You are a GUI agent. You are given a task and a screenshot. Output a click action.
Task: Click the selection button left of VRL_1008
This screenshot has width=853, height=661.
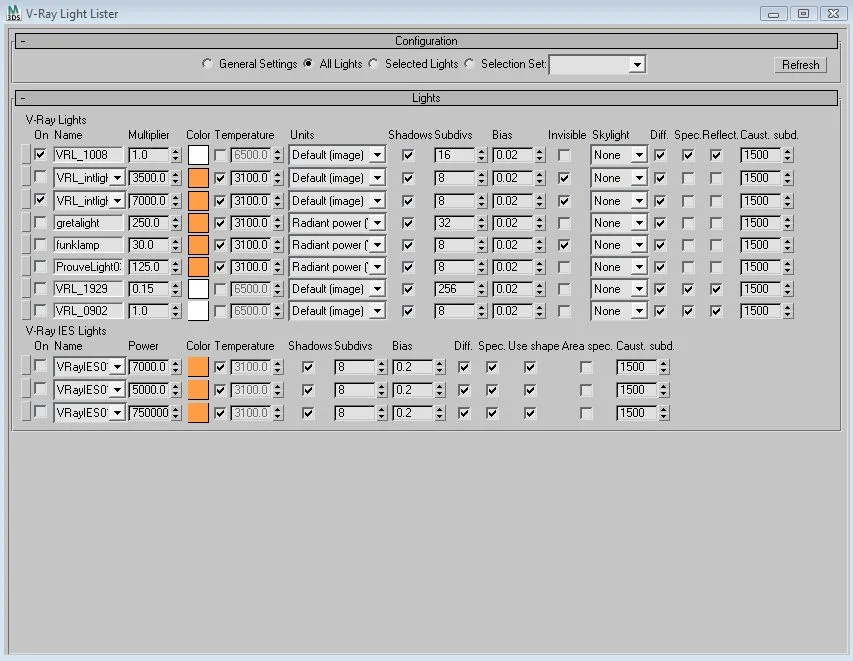point(26,155)
